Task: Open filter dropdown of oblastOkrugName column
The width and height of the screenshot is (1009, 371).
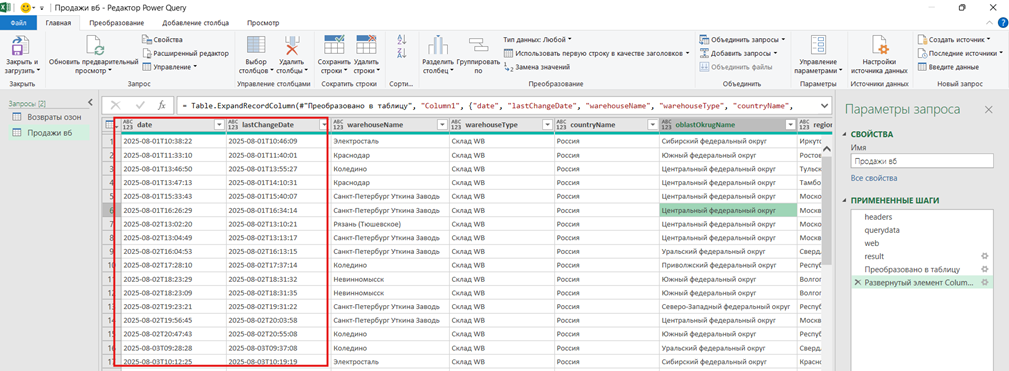Action: (790, 125)
